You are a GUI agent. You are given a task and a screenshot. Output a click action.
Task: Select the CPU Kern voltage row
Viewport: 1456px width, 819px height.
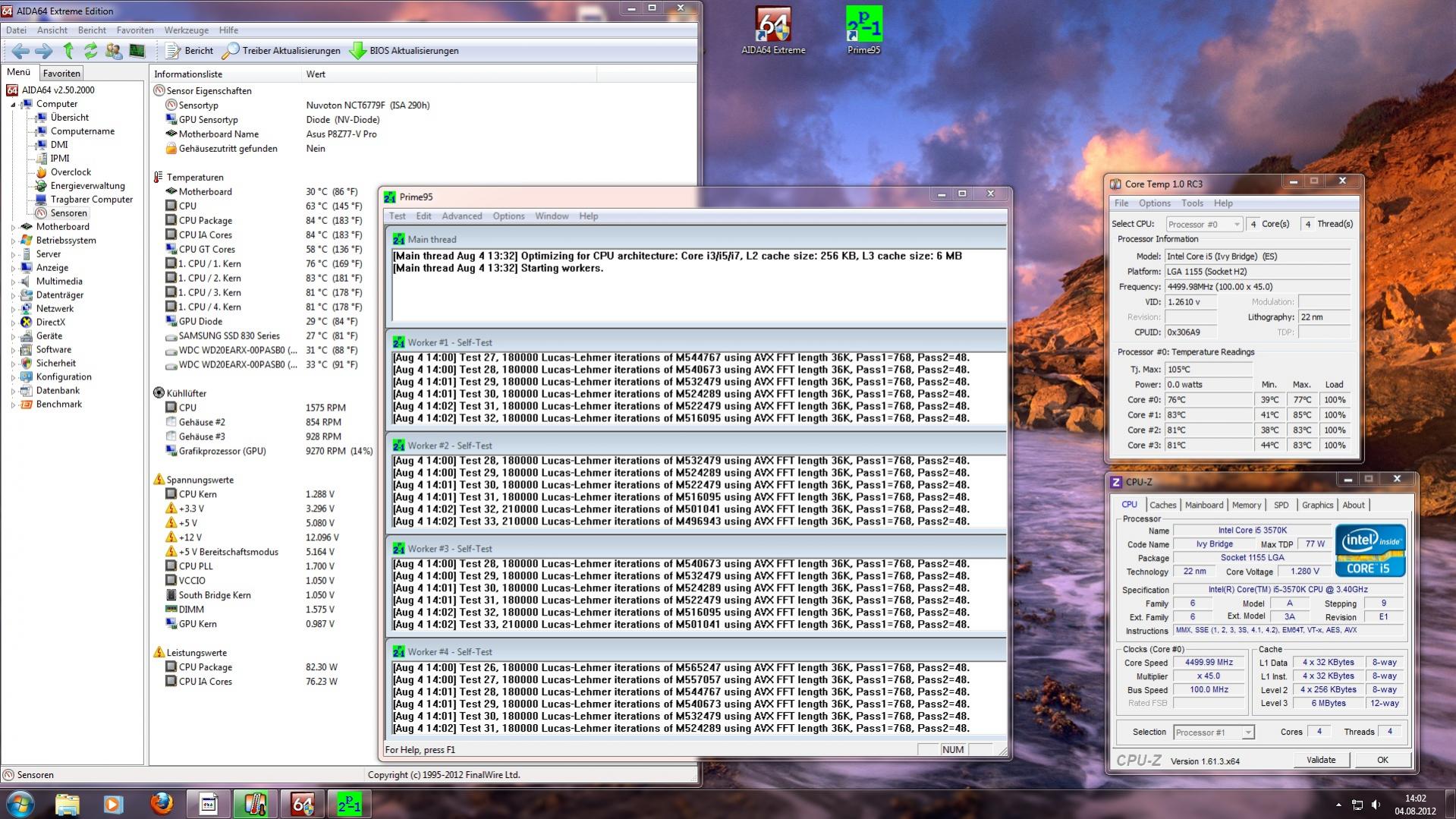tap(422, 494)
